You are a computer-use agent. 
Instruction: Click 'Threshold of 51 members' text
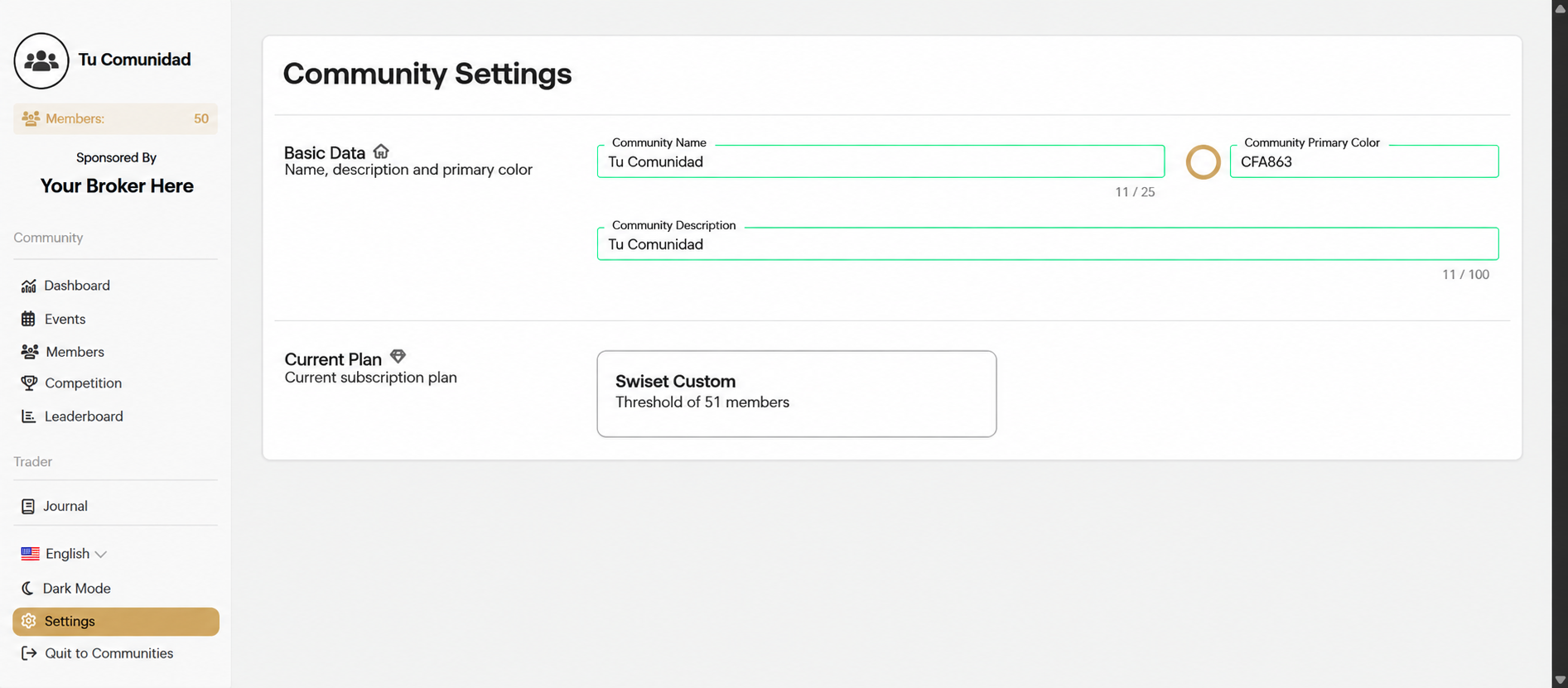click(x=702, y=402)
